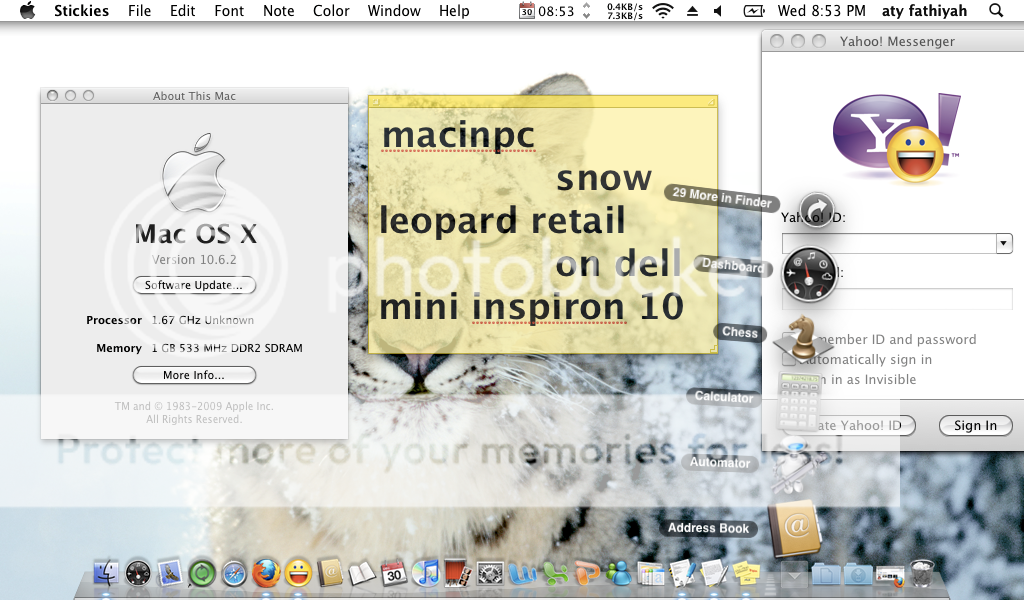
Task: Click the network speed readout in menu bar
Action: click(x=624, y=11)
